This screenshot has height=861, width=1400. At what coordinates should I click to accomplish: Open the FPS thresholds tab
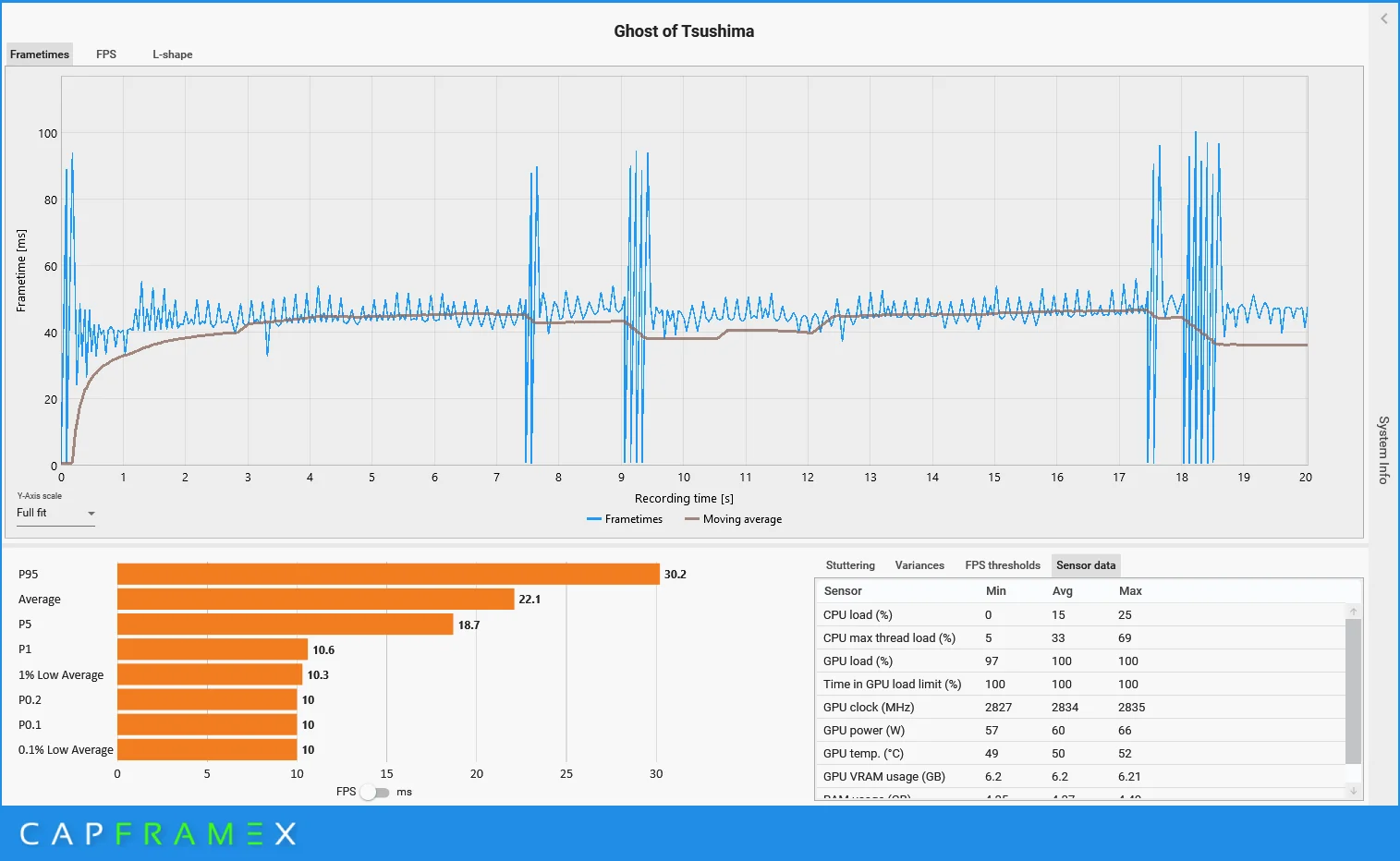pyautogui.click(x=1003, y=565)
